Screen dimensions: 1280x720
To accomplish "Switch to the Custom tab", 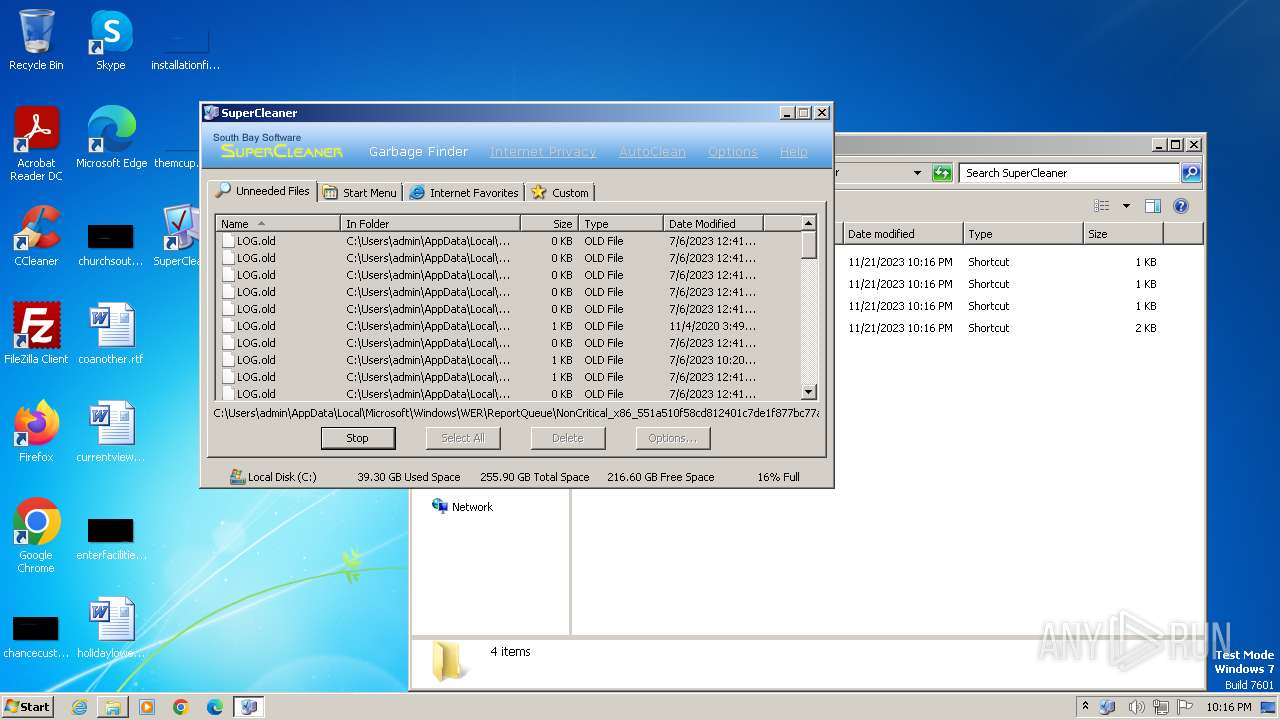I will [560, 192].
